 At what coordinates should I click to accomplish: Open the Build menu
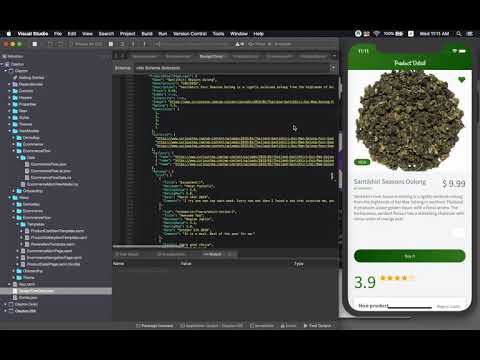click(147, 34)
